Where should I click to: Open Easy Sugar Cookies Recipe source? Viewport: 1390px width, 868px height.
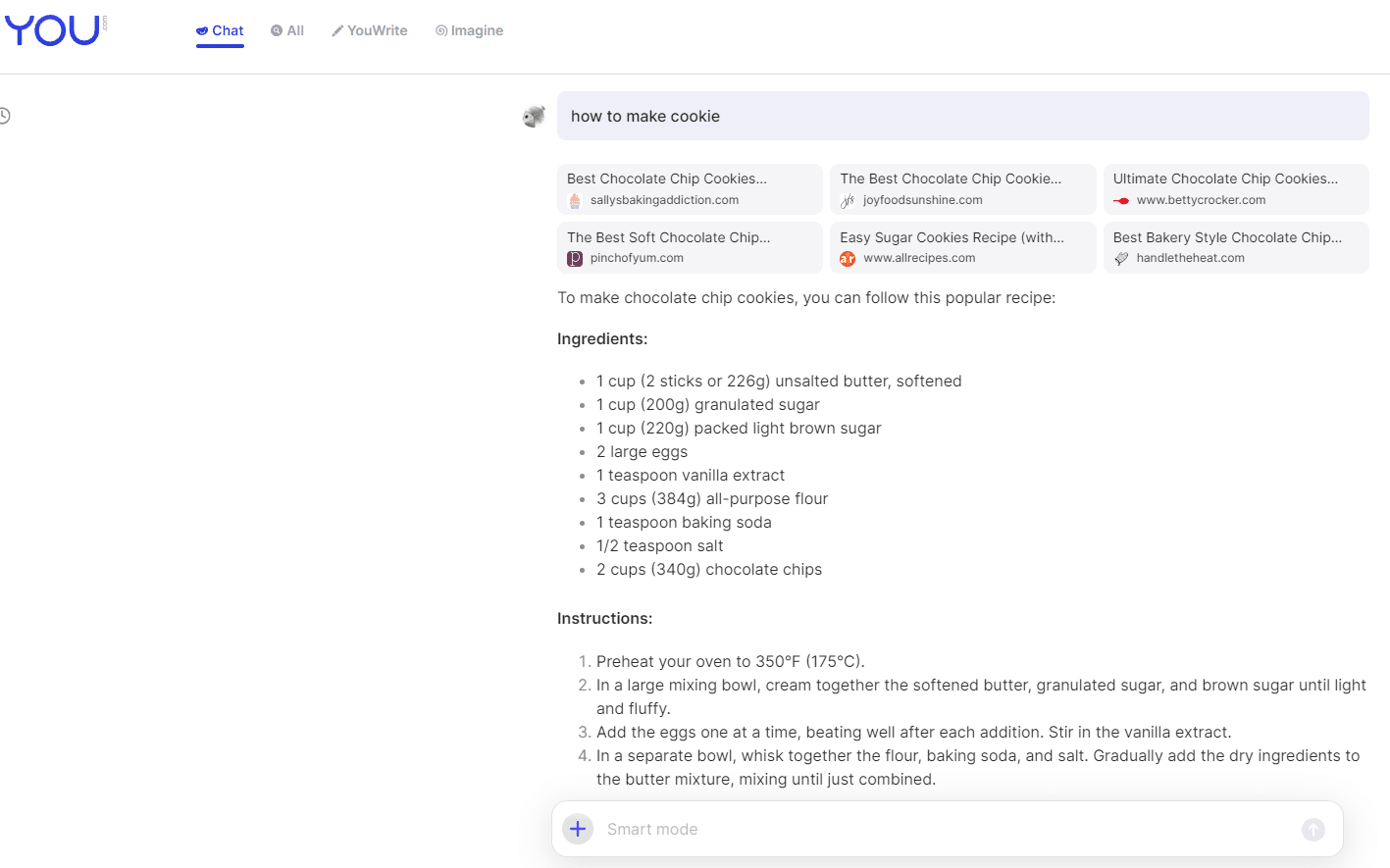(962, 247)
